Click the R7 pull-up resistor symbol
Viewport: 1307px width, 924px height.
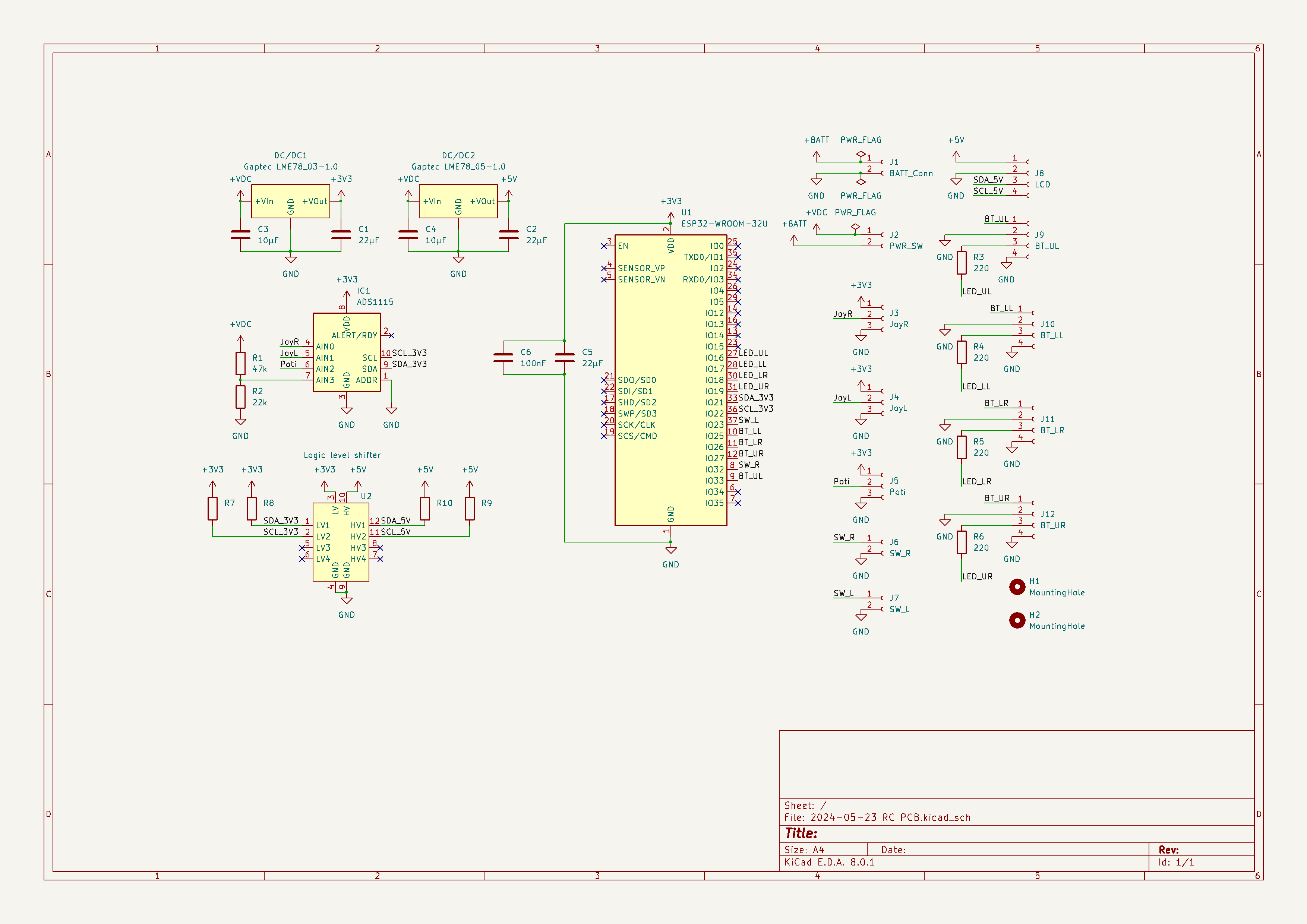pyautogui.click(x=212, y=508)
